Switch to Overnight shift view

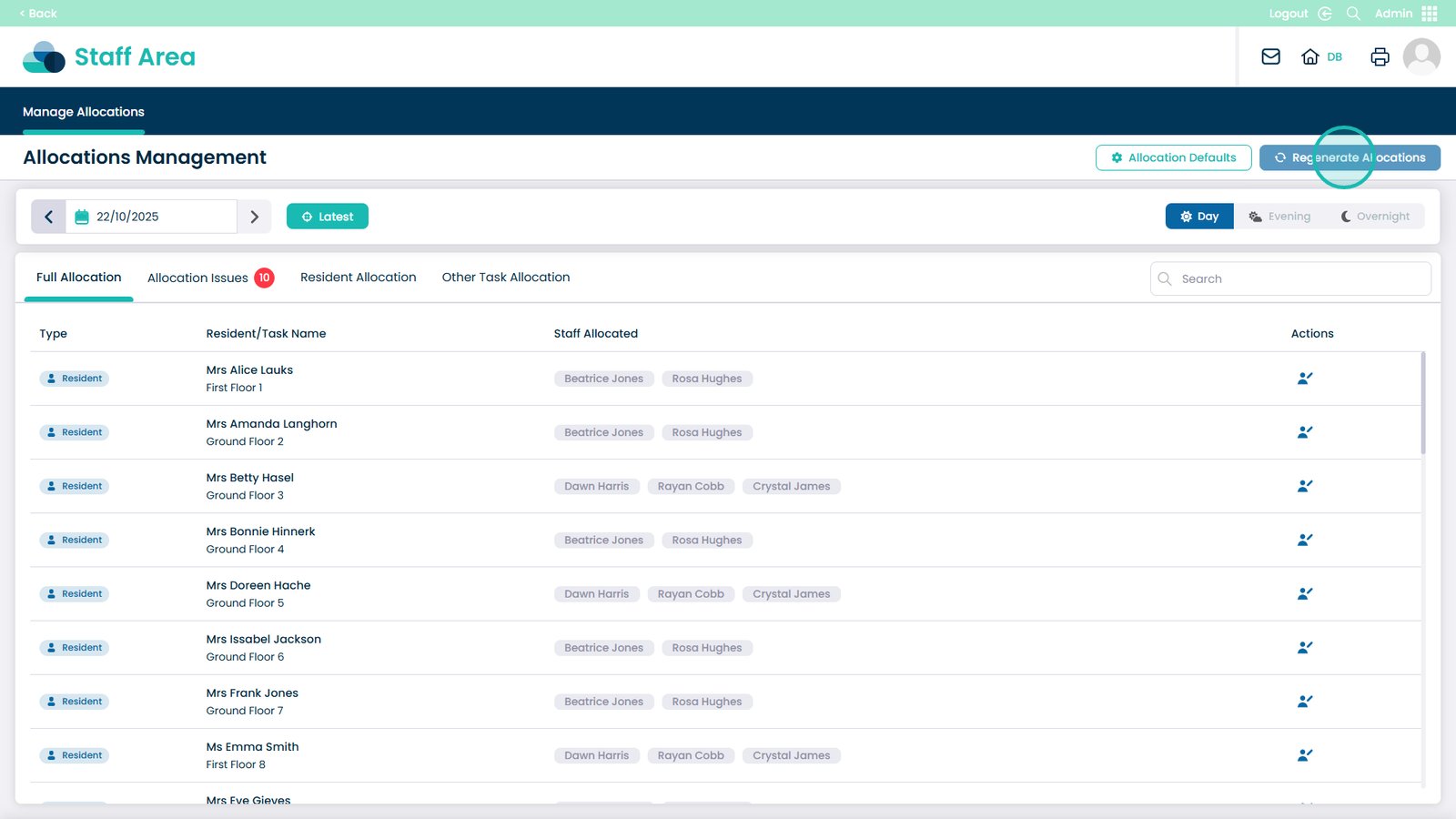[x=1374, y=217]
